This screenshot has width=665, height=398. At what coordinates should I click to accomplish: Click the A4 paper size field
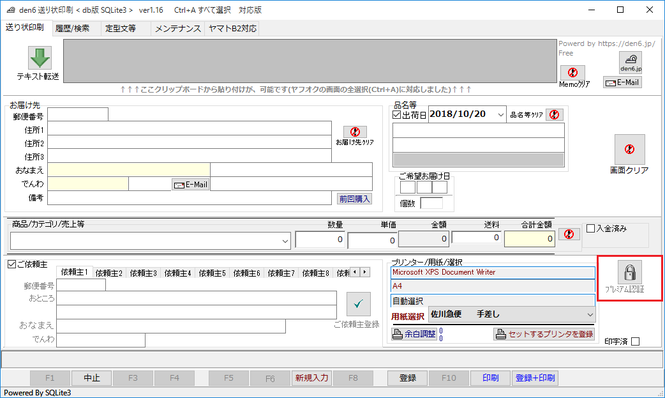coord(492,286)
